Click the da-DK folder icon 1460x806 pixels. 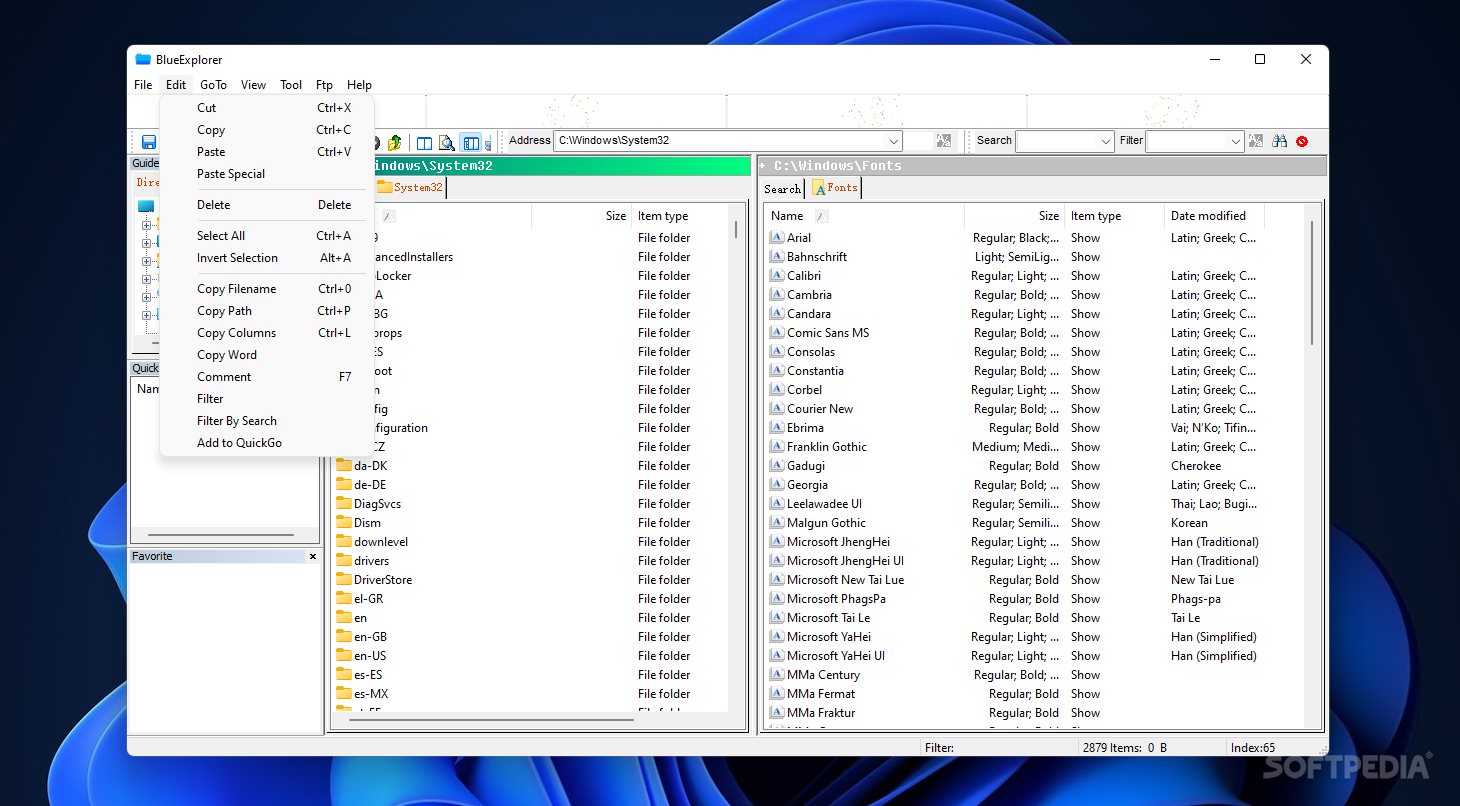343,466
